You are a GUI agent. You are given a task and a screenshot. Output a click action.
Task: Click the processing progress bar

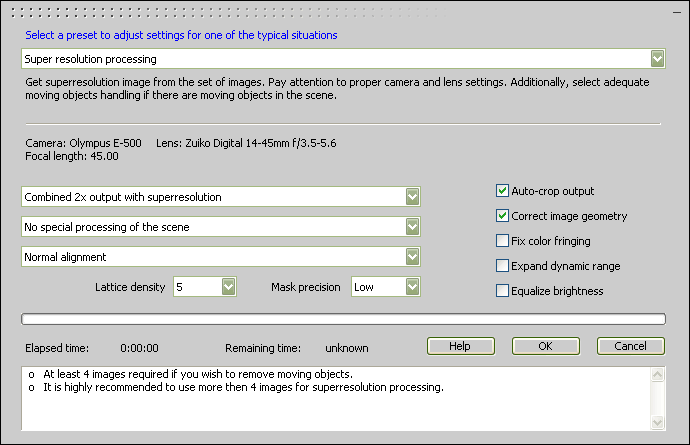(343, 319)
